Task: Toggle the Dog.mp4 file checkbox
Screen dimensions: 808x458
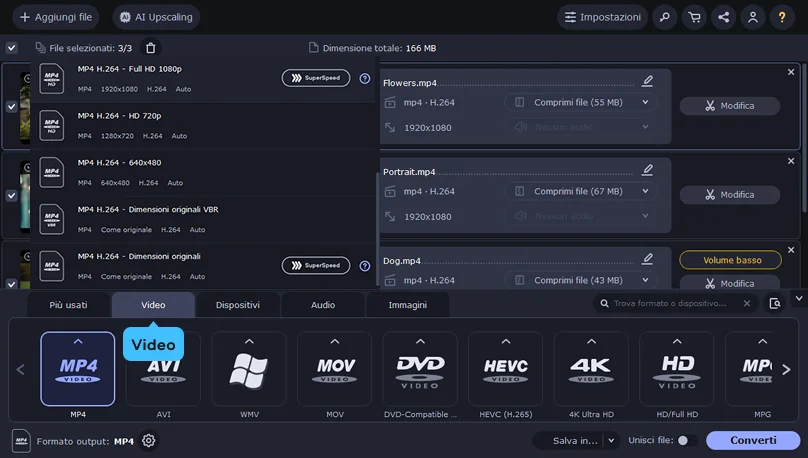Action: pos(11,284)
